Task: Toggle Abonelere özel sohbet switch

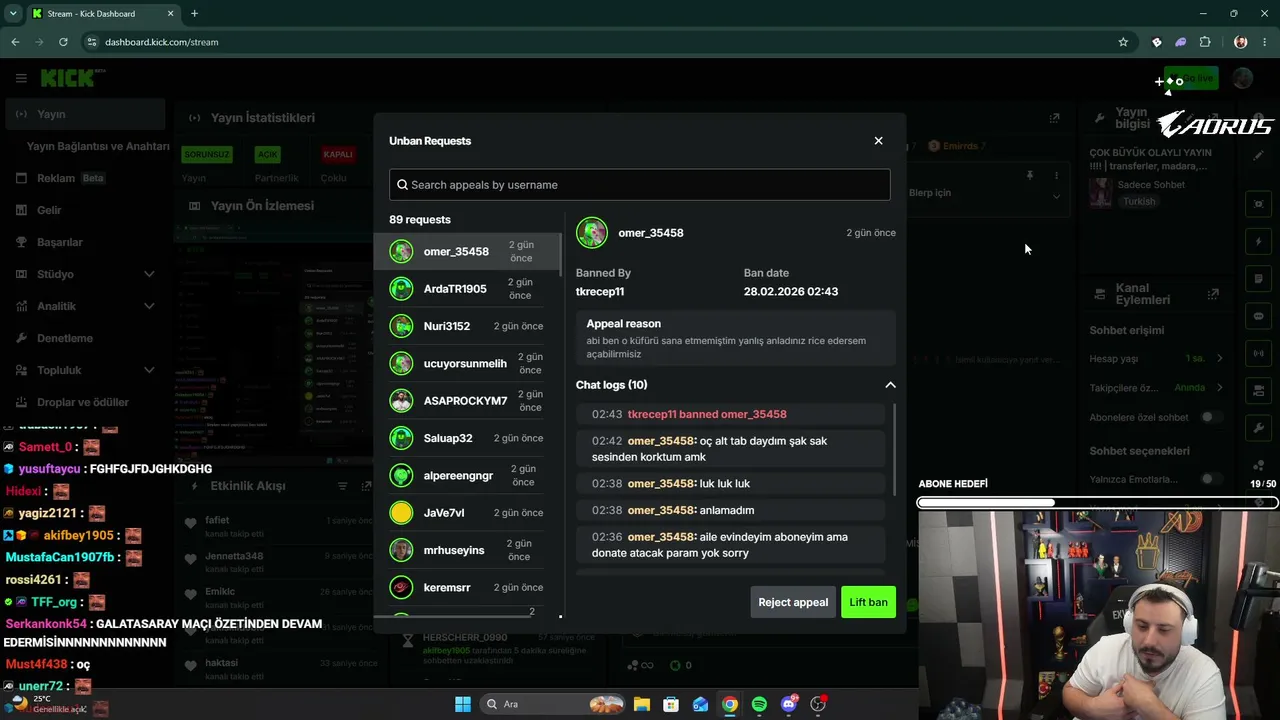Action: (x=1210, y=417)
